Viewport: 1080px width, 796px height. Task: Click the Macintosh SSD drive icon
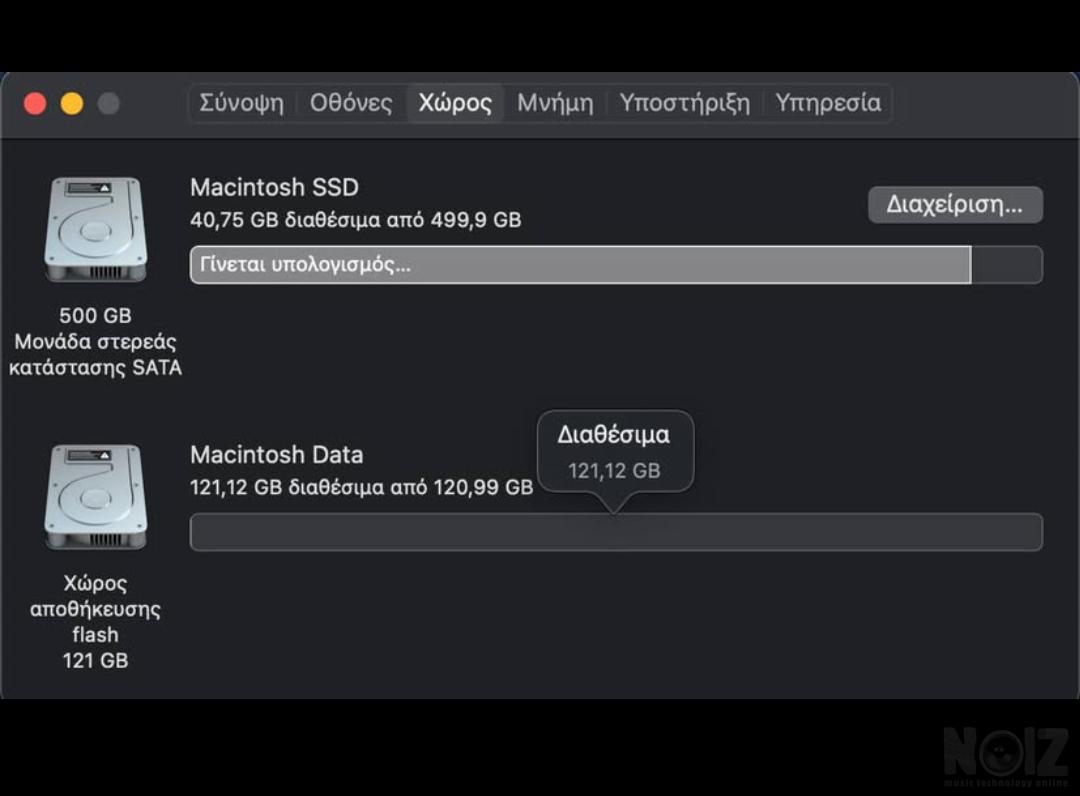coord(95,230)
